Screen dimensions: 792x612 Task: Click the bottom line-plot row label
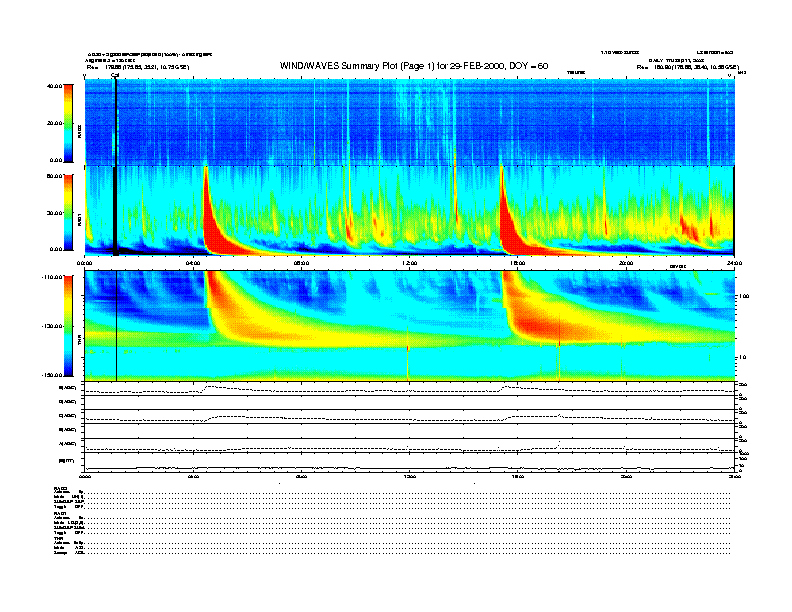[67, 461]
